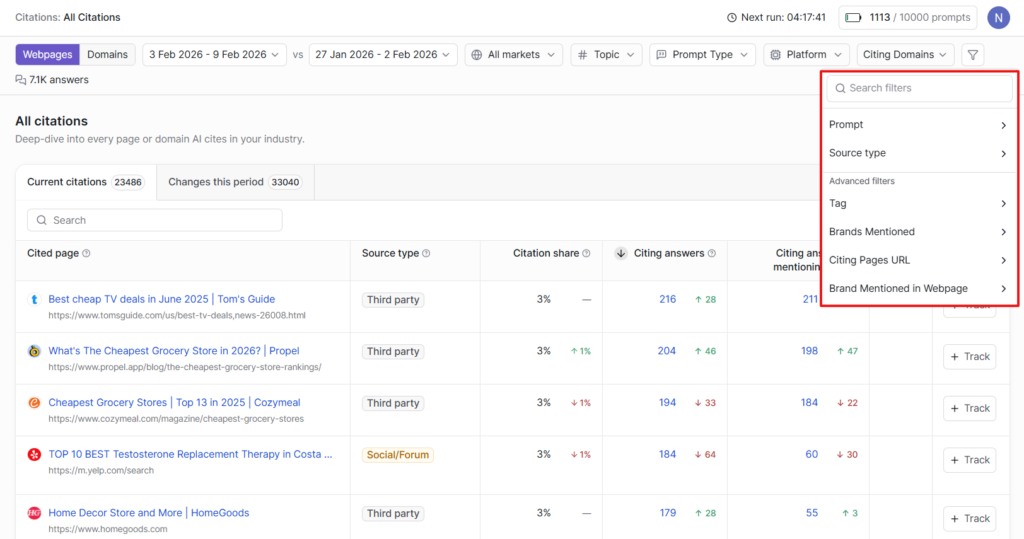
Task: Expand the Brands Mentioned filter
Action: coord(918,232)
